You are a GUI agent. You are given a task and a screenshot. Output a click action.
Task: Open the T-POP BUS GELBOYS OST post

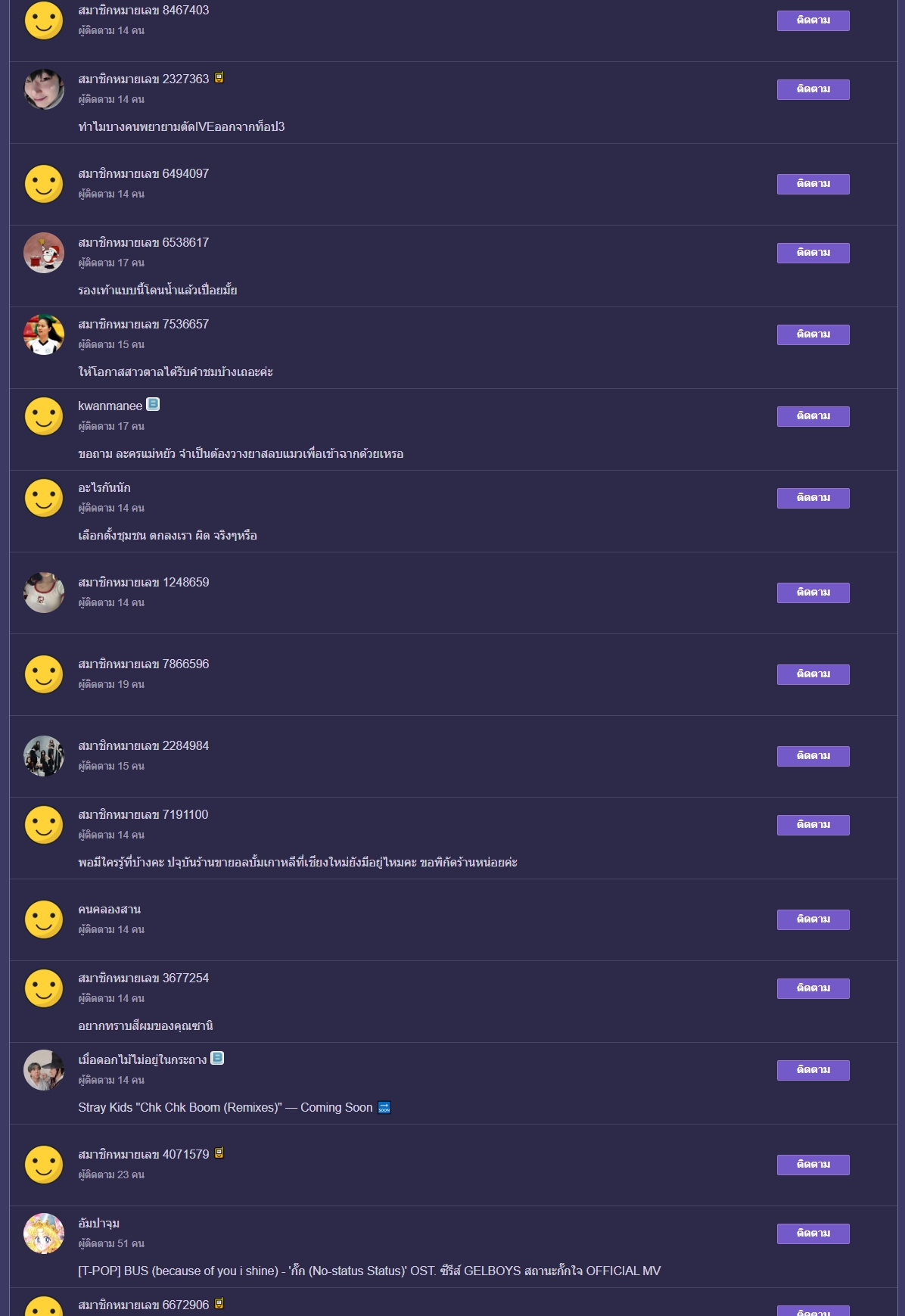tap(369, 1271)
